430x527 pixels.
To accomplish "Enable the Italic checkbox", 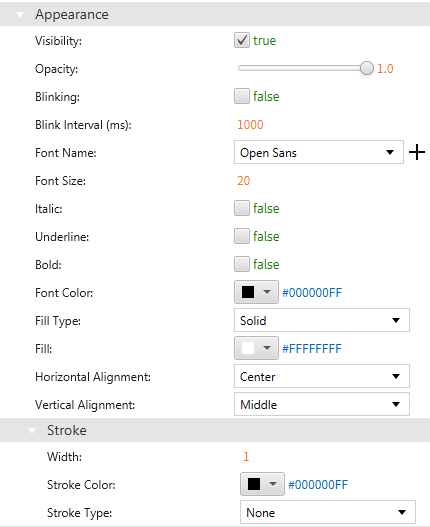I will point(242,208).
